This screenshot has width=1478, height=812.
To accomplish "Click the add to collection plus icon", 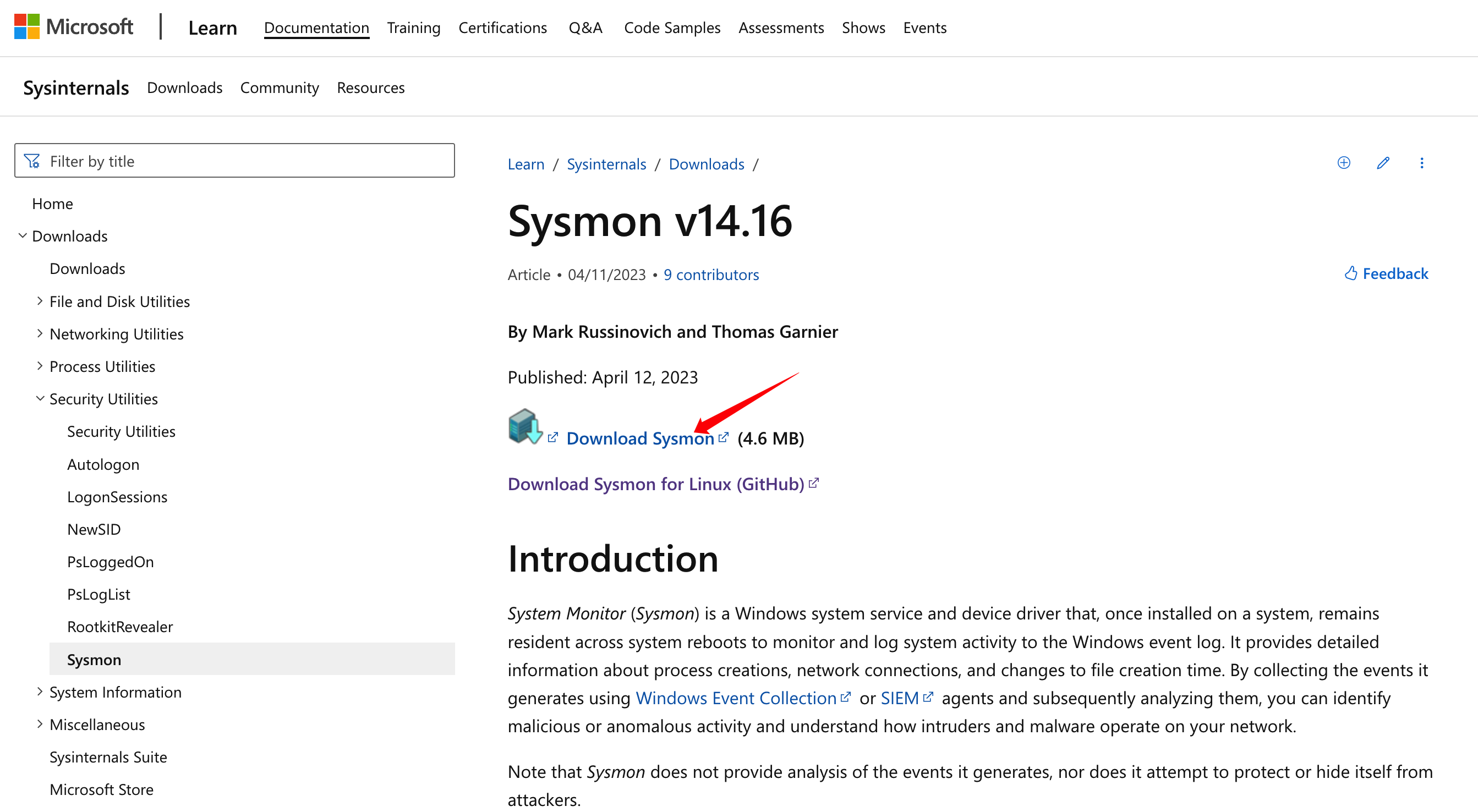I will pos(1343,163).
